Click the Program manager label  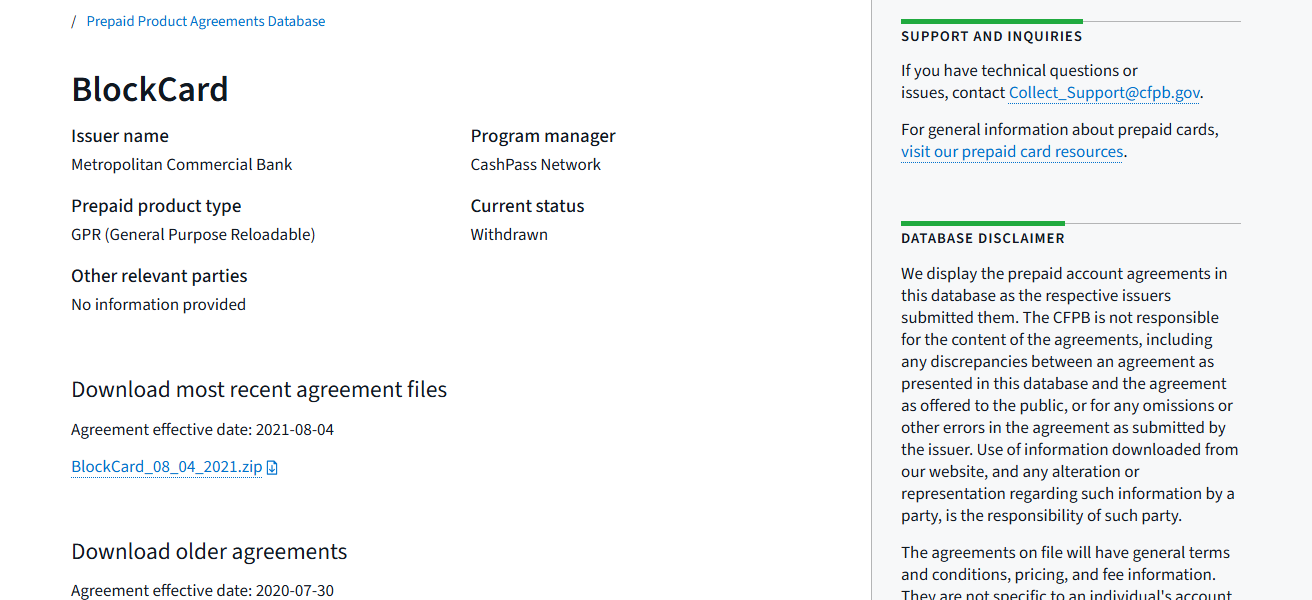[543, 136]
